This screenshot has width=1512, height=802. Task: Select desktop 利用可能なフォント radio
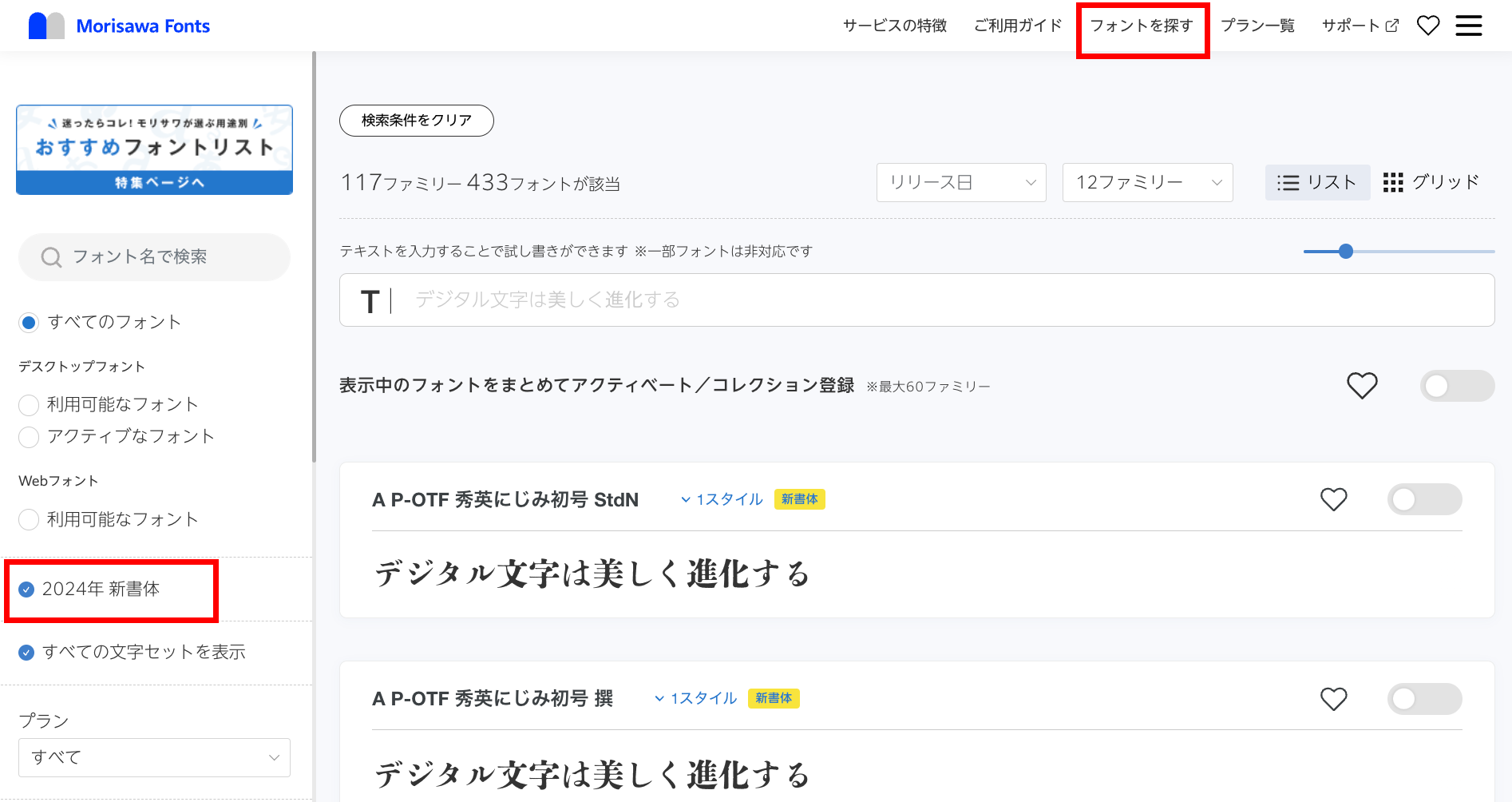(x=29, y=405)
